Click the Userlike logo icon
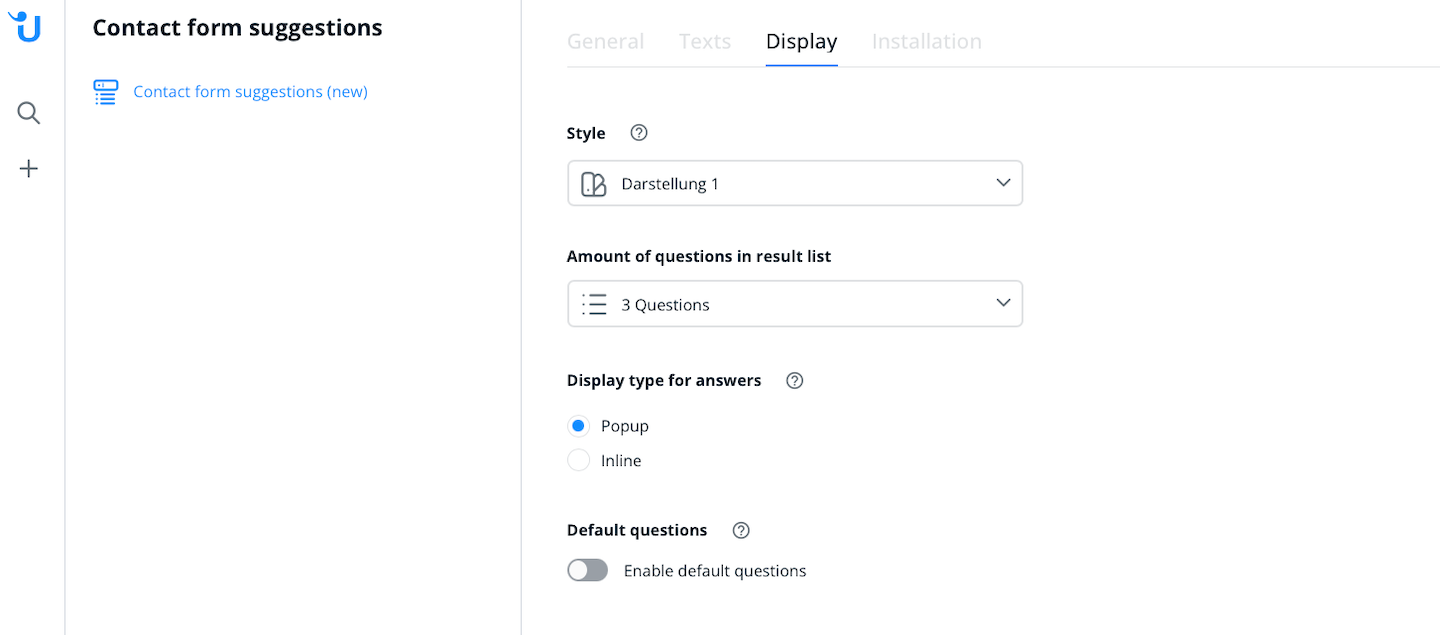The height and width of the screenshot is (635, 1440). [x=27, y=27]
